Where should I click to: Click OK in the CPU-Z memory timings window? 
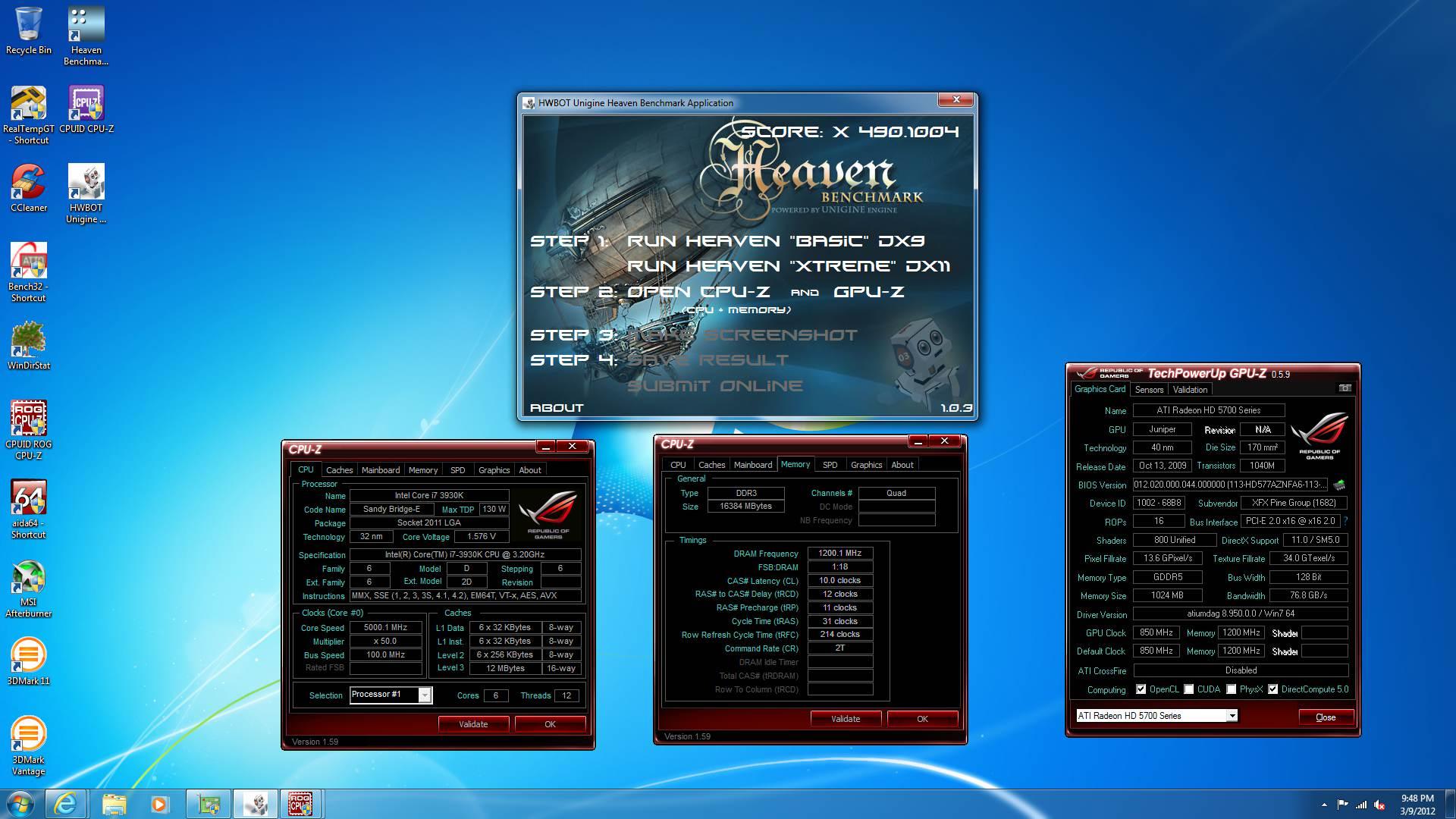[922, 719]
